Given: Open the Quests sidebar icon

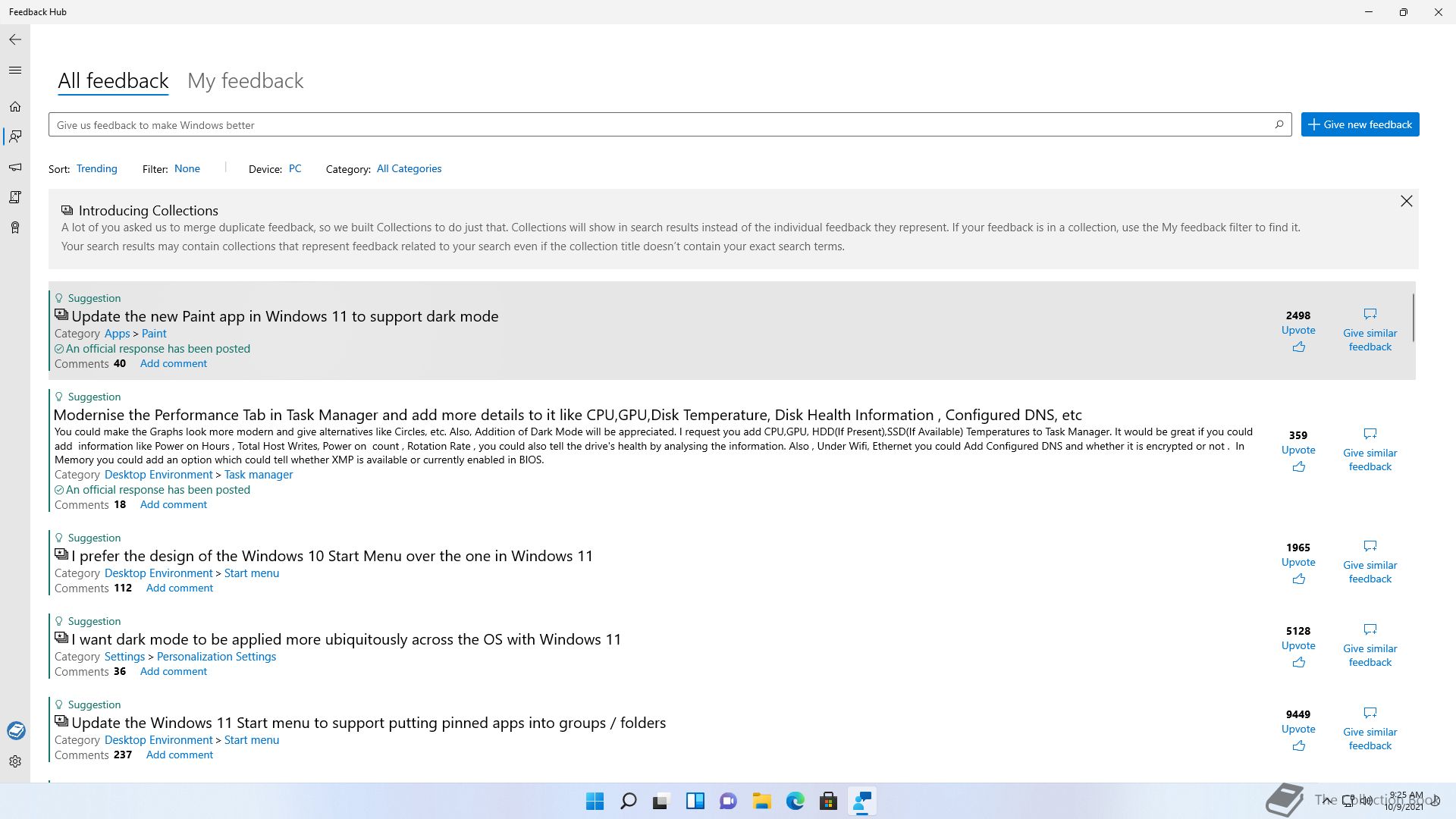Looking at the screenshot, I should 15,197.
